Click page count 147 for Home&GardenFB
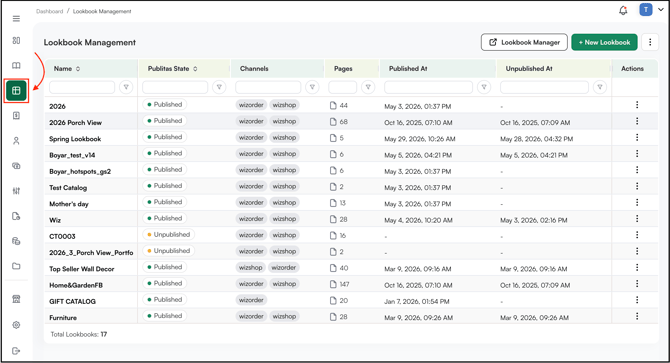The image size is (670, 363). [344, 284]
